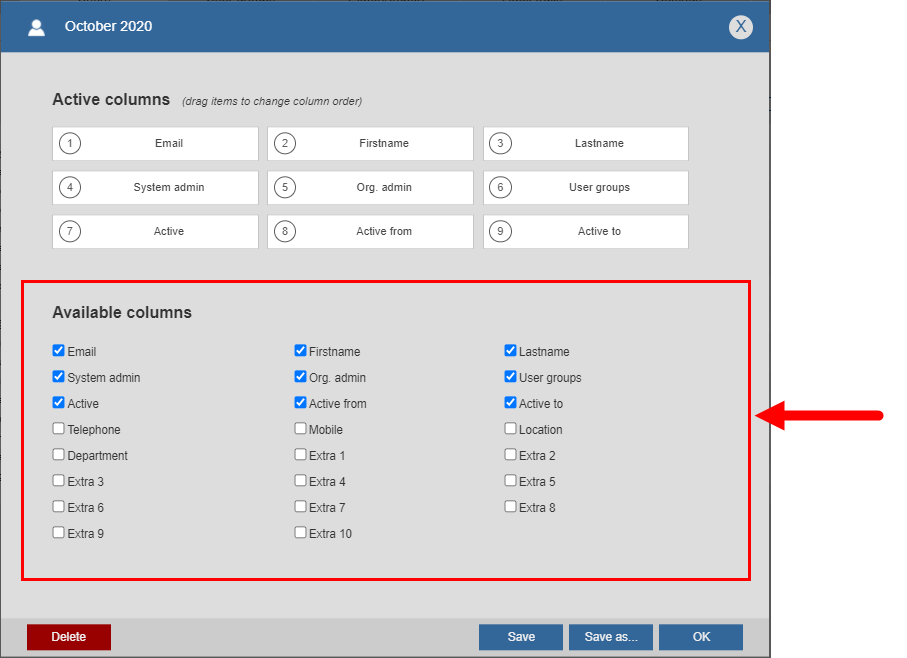This screenshot has height=658, width=907.
Task: Close the October 2020 dialog
Action: pyautogui.click(x=740, y=27)
